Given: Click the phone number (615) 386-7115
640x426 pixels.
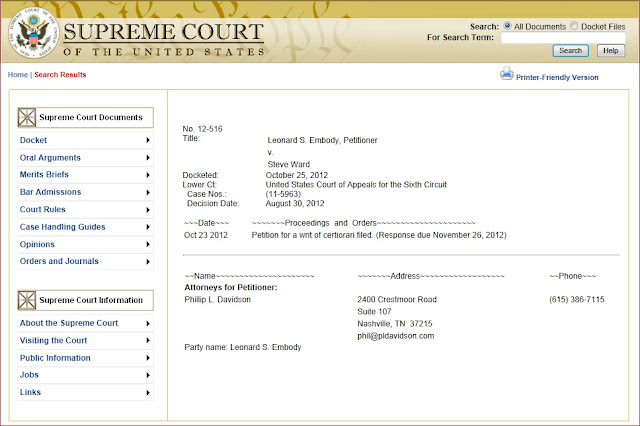Looking at the screenshot, I should point(577,300).
